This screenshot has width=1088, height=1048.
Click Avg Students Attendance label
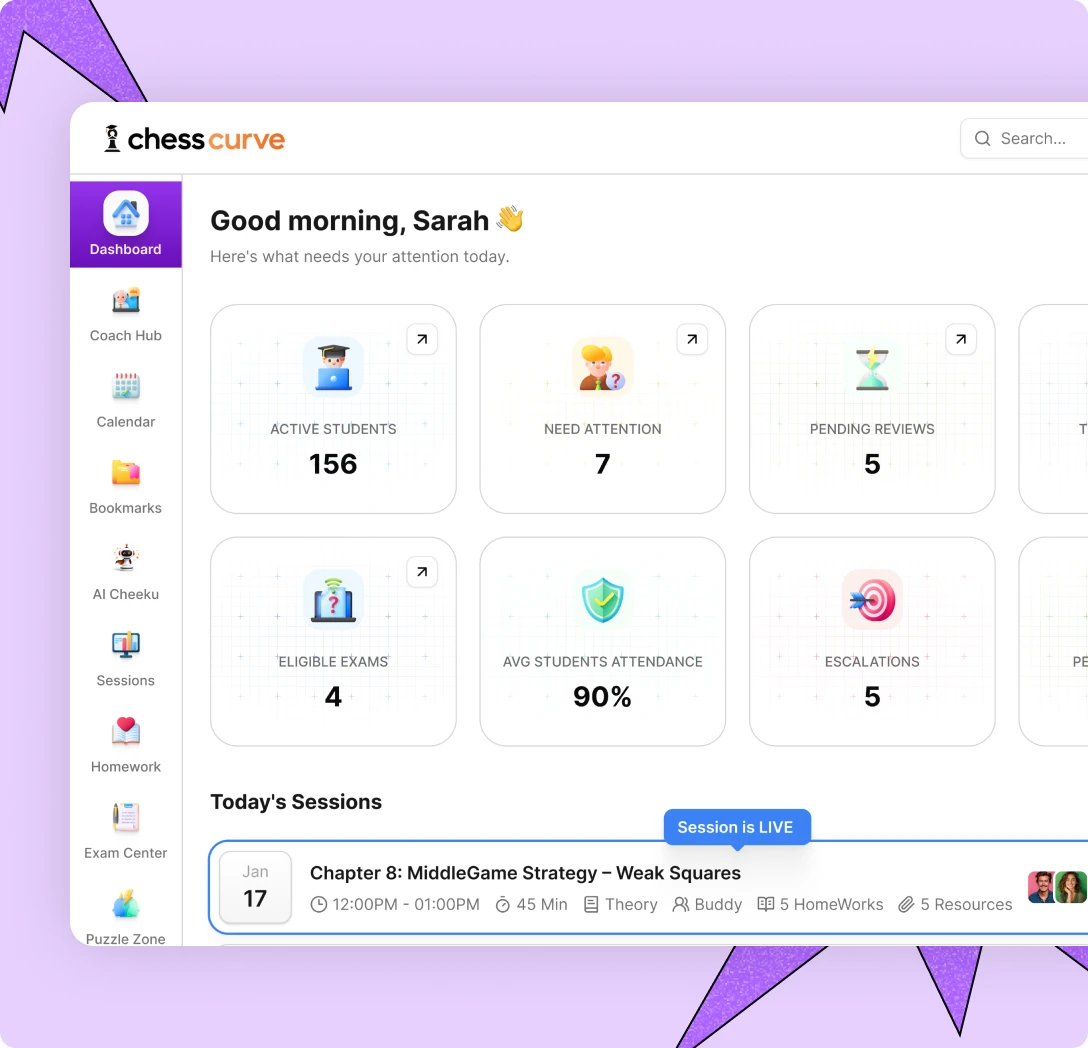602,661
